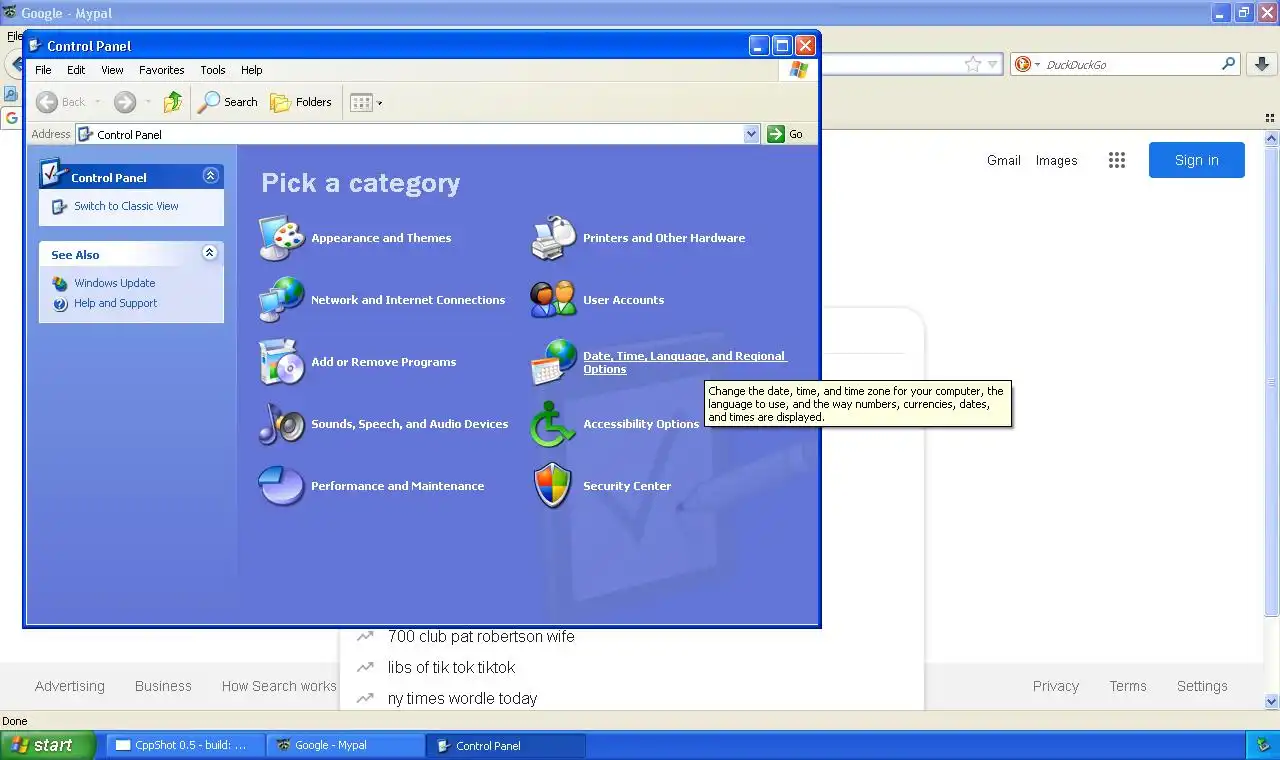
Task: Select suggestion 'libs of tik tok tiktok'
Action: 452,667
